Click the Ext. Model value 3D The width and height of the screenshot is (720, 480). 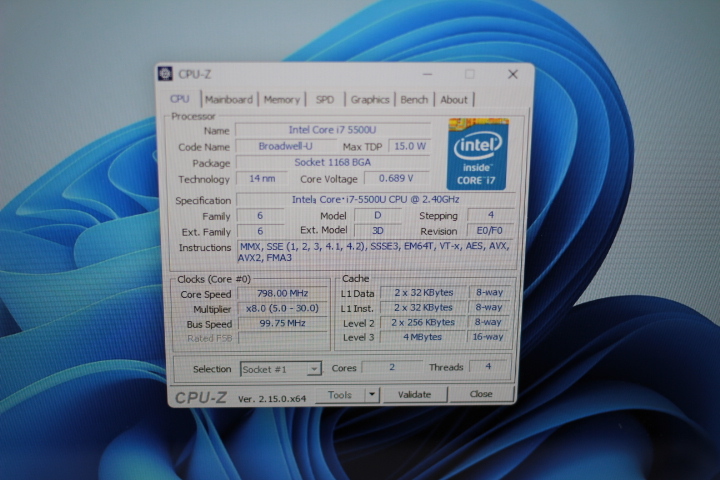(x=377, y=231)
